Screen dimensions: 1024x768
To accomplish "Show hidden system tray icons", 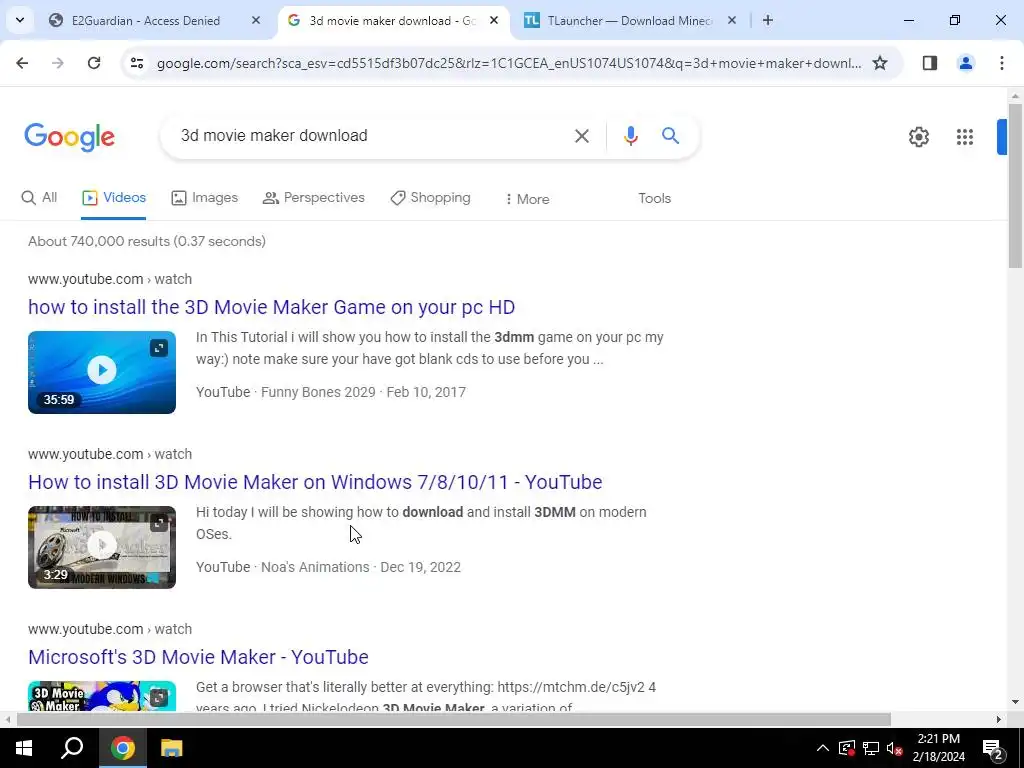I will 823,748.
